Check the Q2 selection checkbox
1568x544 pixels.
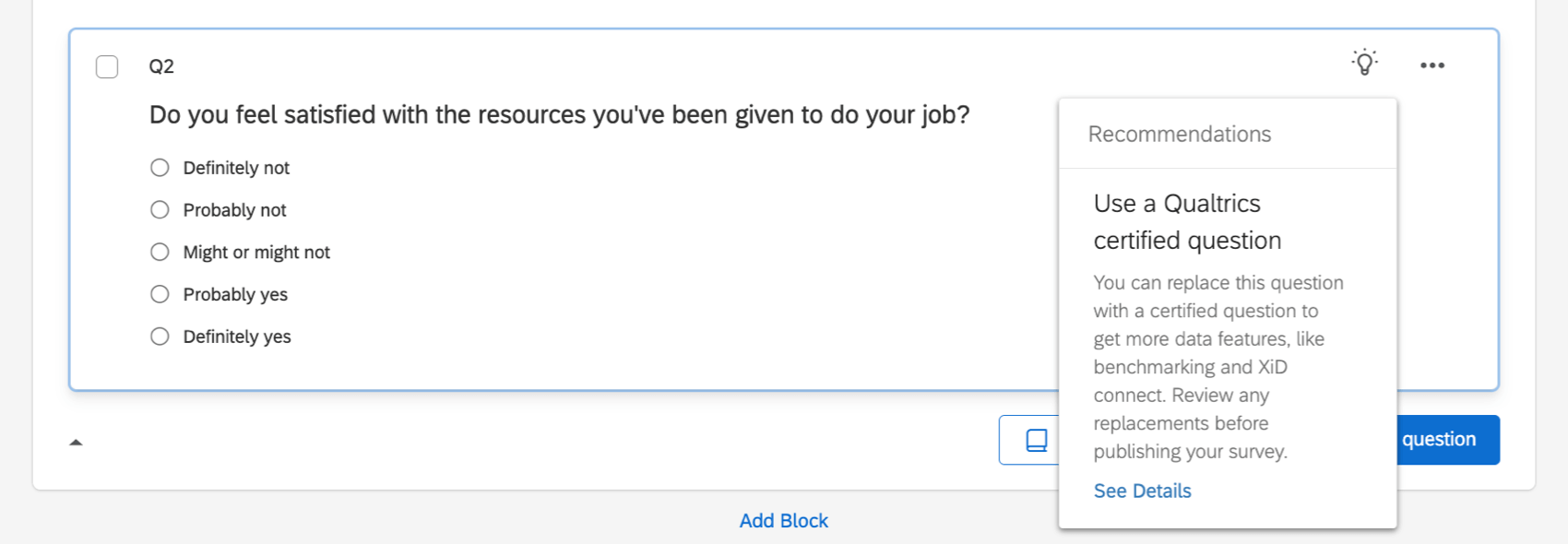coord(106,66)
